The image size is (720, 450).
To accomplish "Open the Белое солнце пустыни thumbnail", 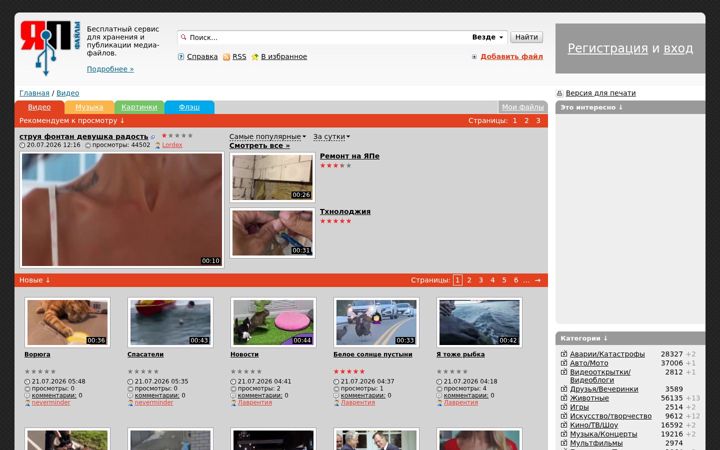I will [376, 322].
